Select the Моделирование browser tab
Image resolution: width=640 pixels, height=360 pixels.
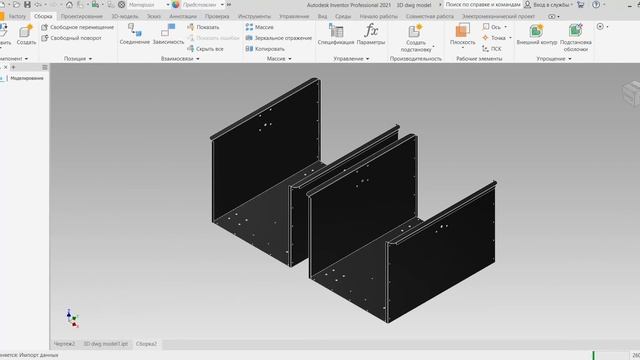27,78
